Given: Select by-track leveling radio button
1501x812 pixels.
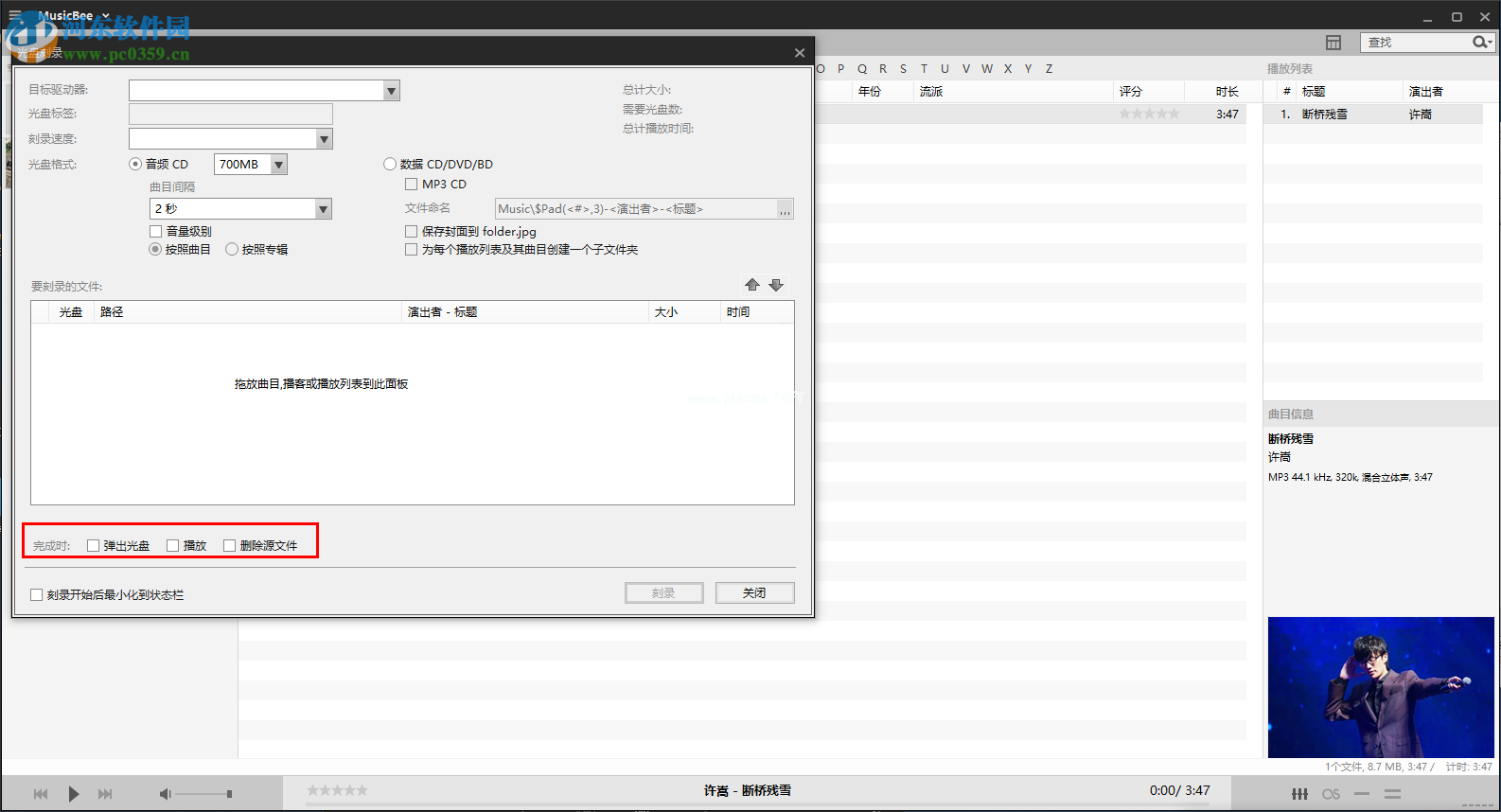Looking at the screenshot, I should point(155,249).
